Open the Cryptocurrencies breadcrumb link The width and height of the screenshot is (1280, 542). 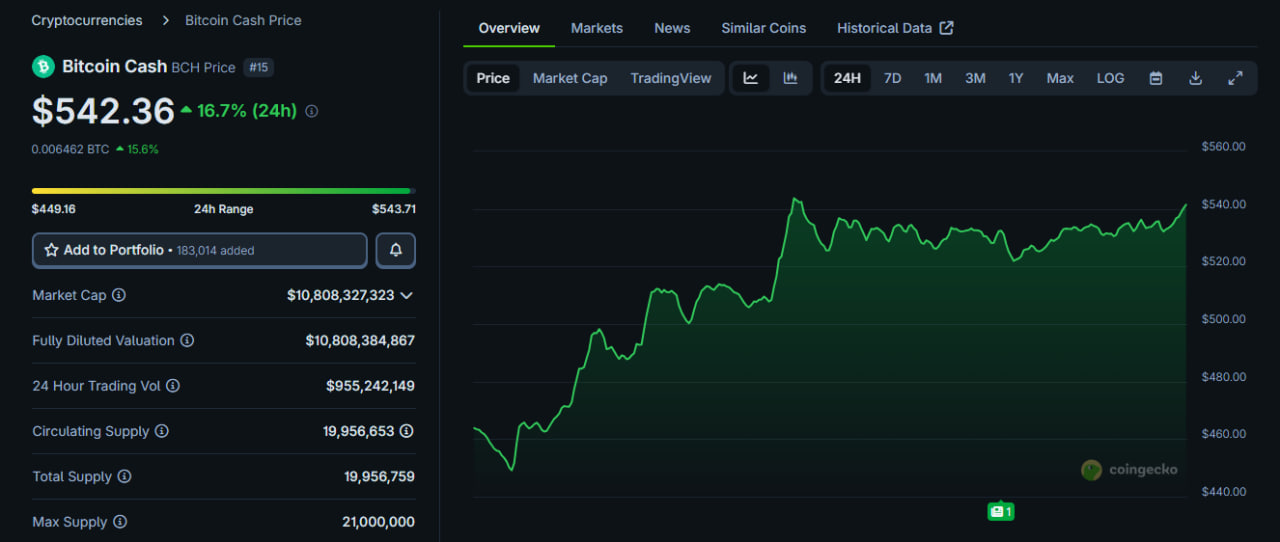coord(87,20)
